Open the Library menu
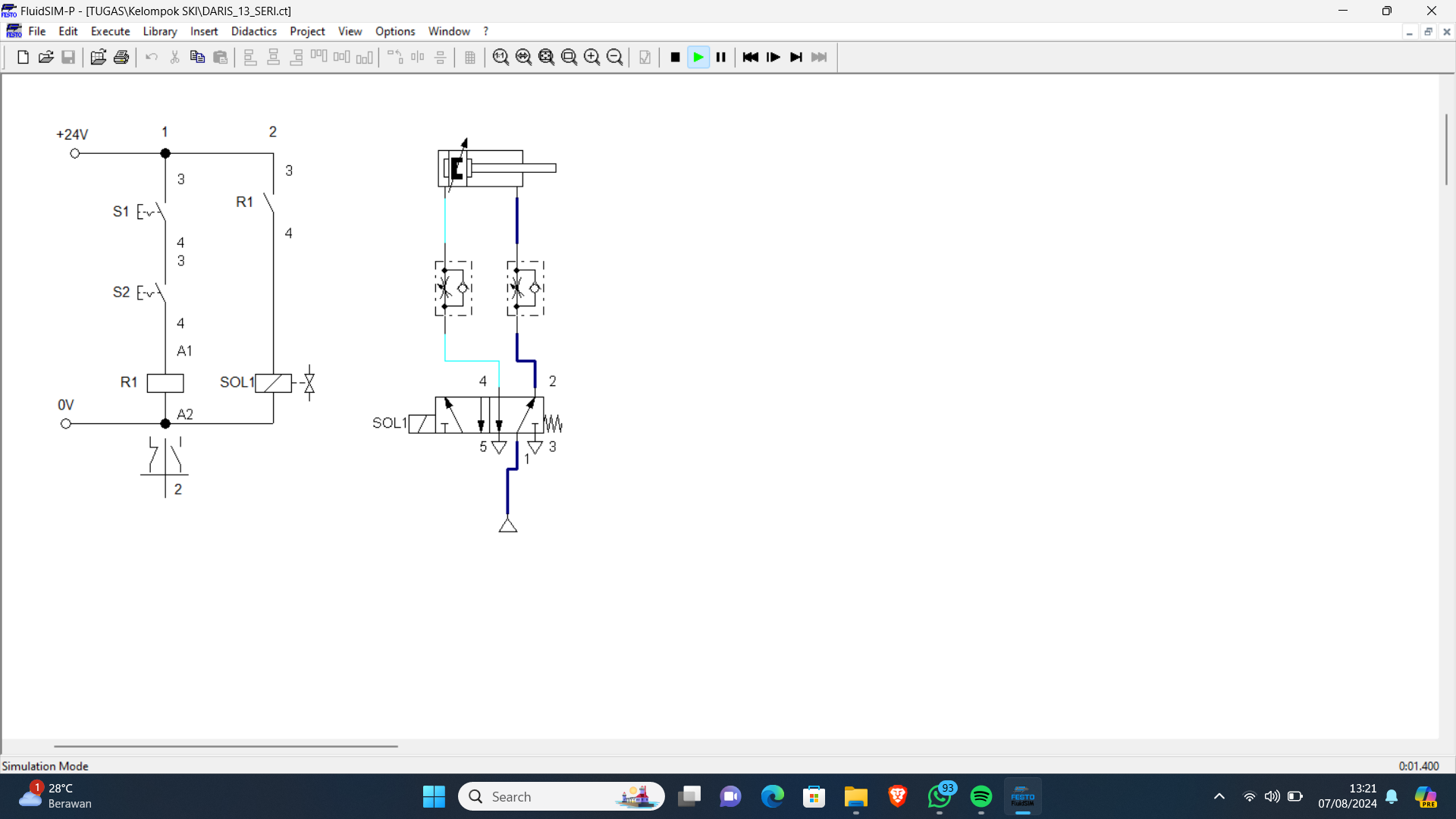Image resolution: width=1456 pixels, height=819 pixels. pos(159,31)
